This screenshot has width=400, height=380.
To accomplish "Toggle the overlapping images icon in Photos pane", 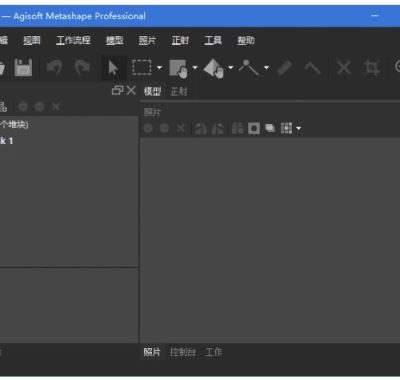I will point(270,128).
